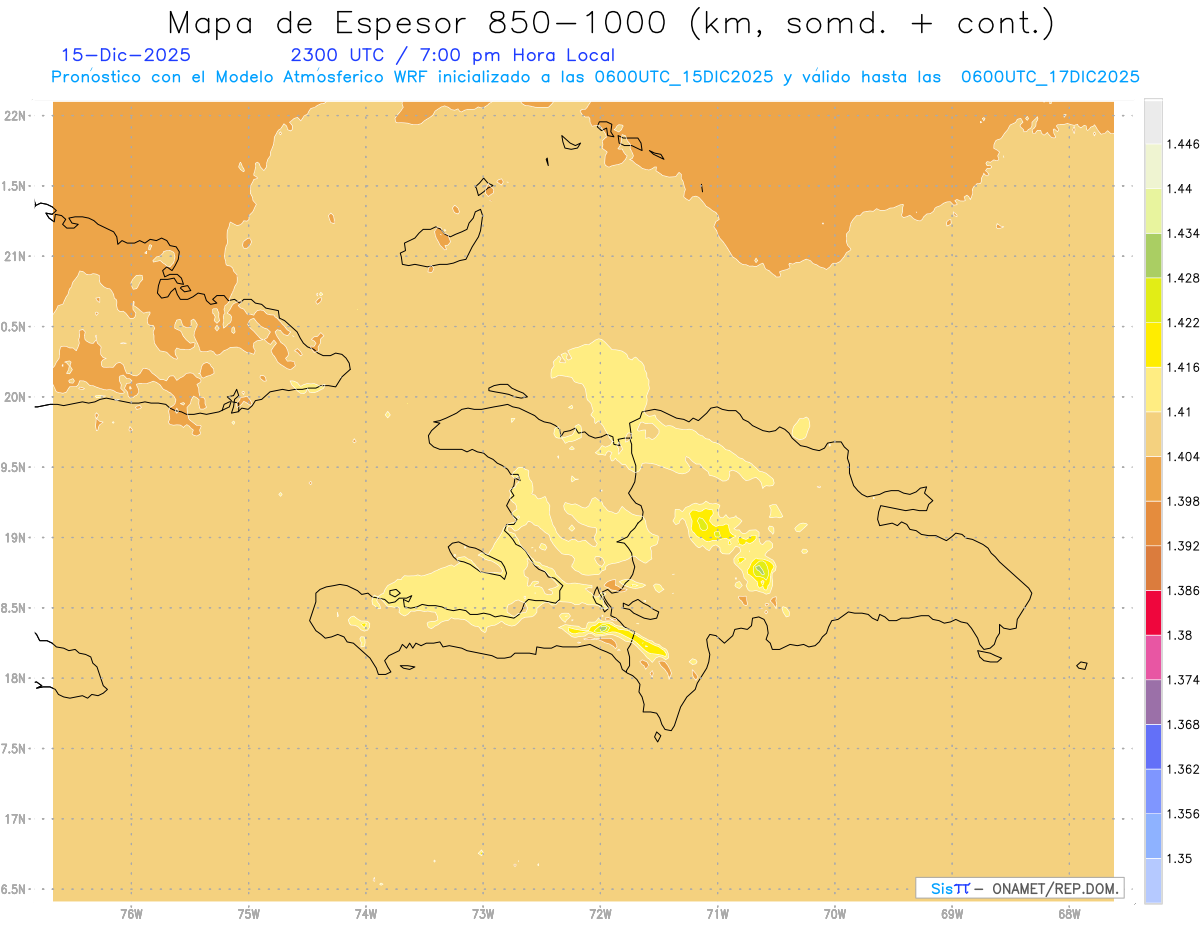Click the legend value '1.428'
Screen dimensions: 1200x927
(1184, 278)
